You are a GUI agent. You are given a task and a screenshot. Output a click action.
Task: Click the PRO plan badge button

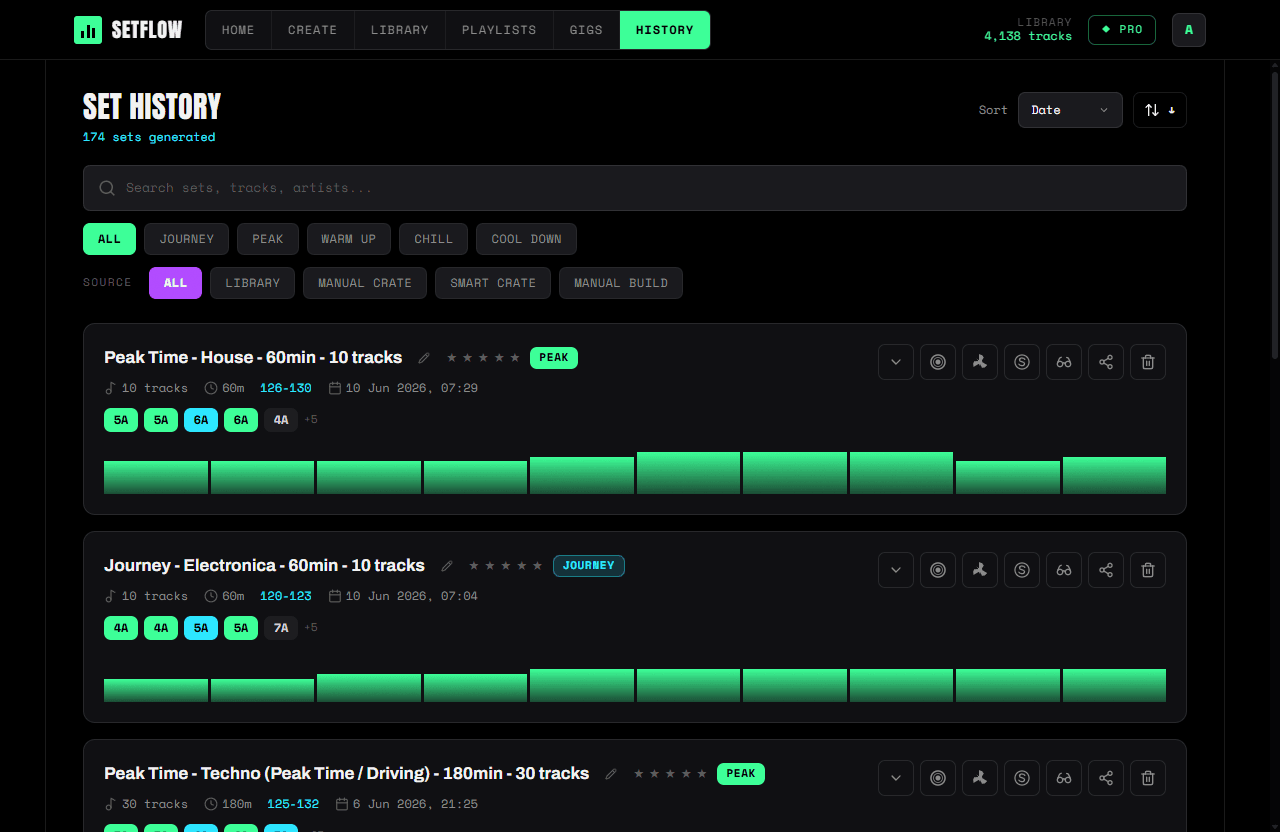pos(1122,30)
